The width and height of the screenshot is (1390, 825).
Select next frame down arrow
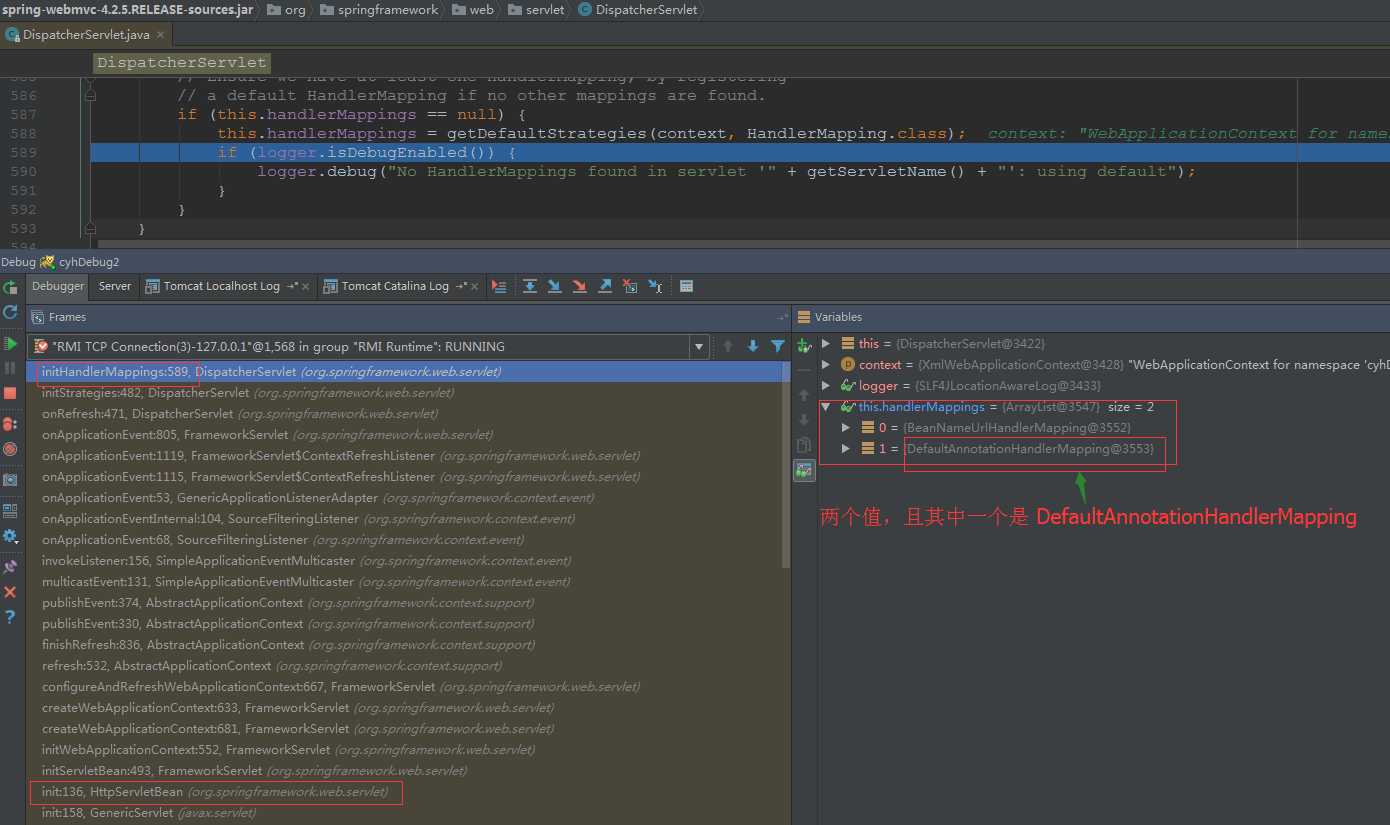(x=753, y=346)
